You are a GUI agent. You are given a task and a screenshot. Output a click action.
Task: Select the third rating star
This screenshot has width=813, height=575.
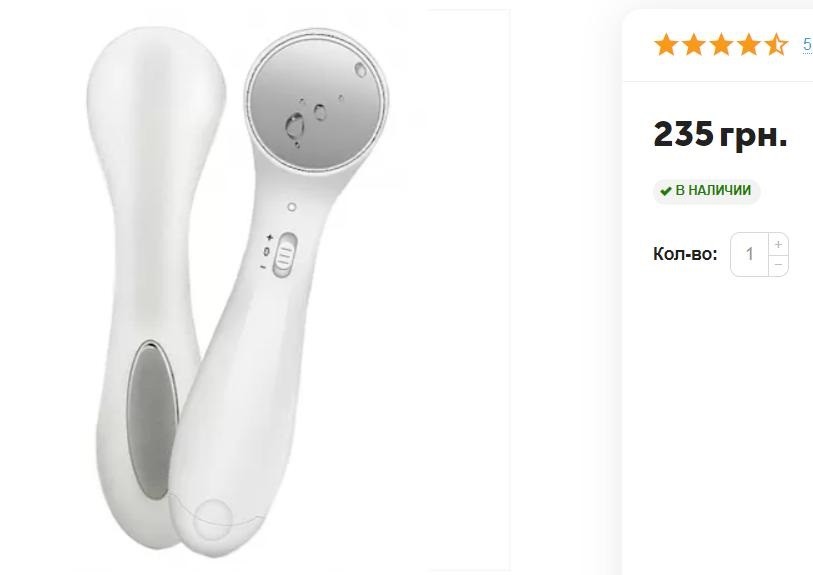(721, 44)
